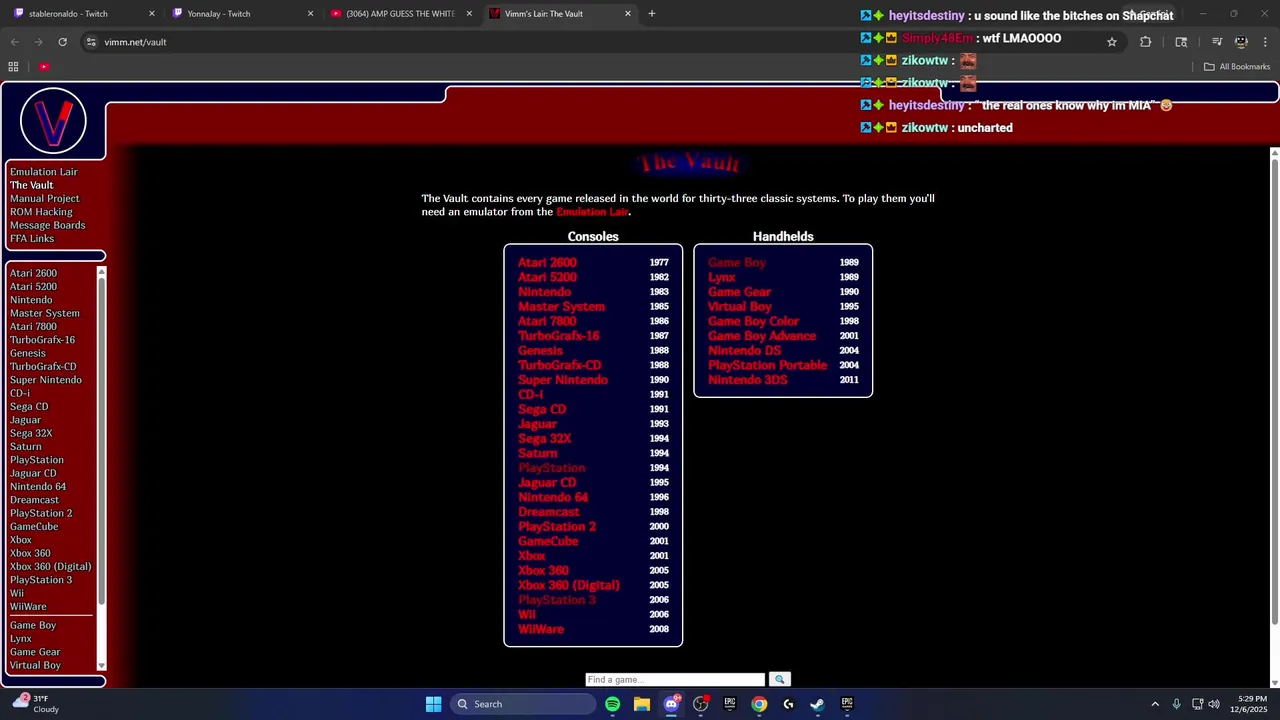Screen dimensions: 1280x720
Task: Open the Windows Start menu
Action: (x=433, y=704)
